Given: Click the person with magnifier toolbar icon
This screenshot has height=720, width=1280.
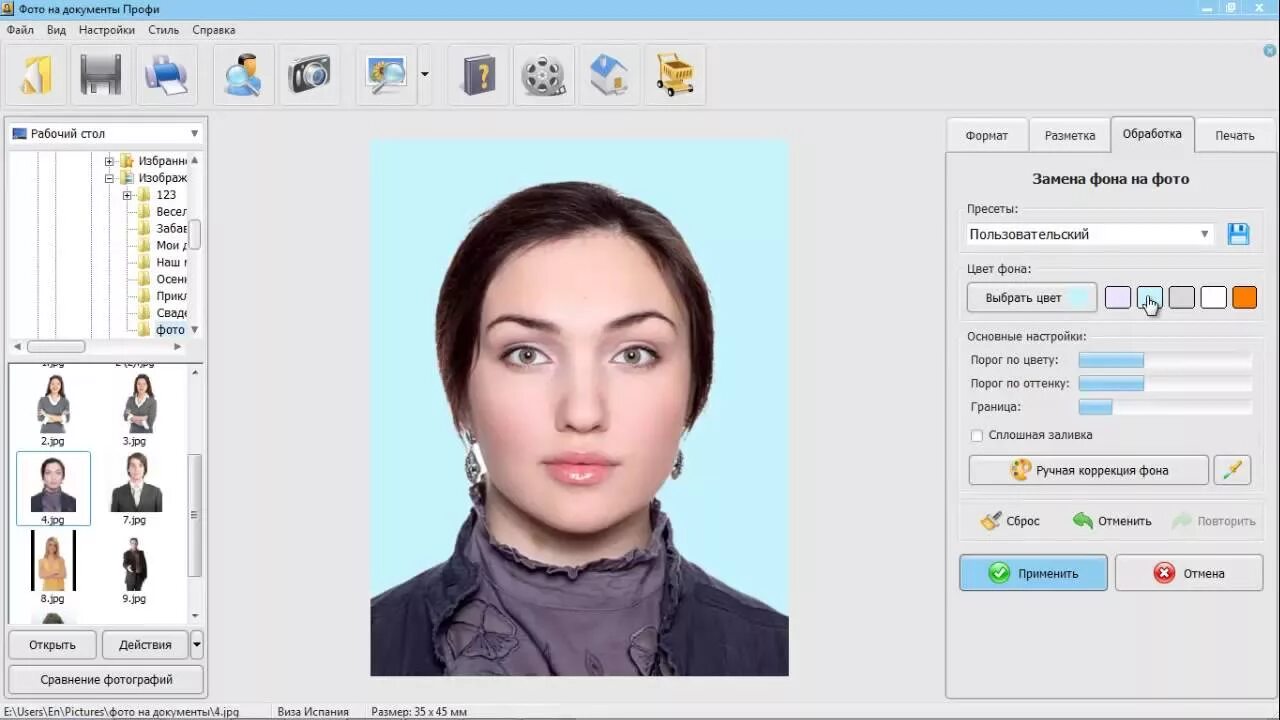Looking at the screenshot, I should pyautogui.click(x=243, y=75).
